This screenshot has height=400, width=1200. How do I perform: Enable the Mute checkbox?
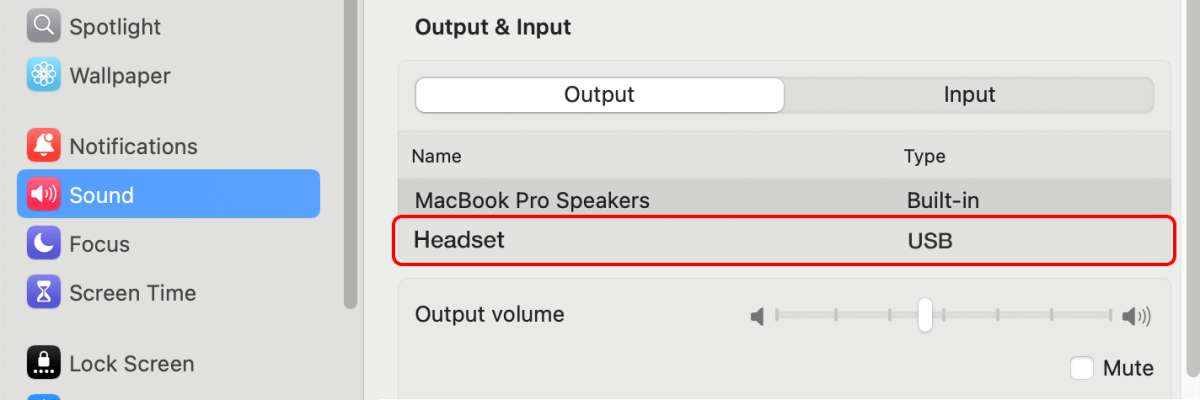[1081, 368]
